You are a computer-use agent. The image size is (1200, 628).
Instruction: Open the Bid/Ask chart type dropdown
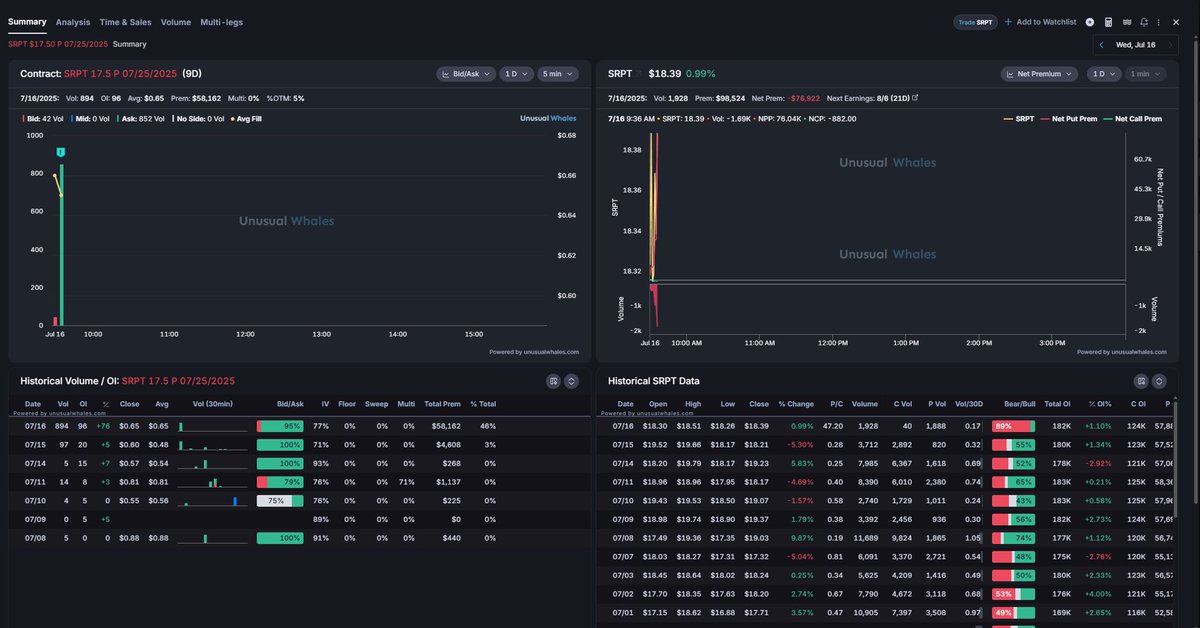(465, 74)
